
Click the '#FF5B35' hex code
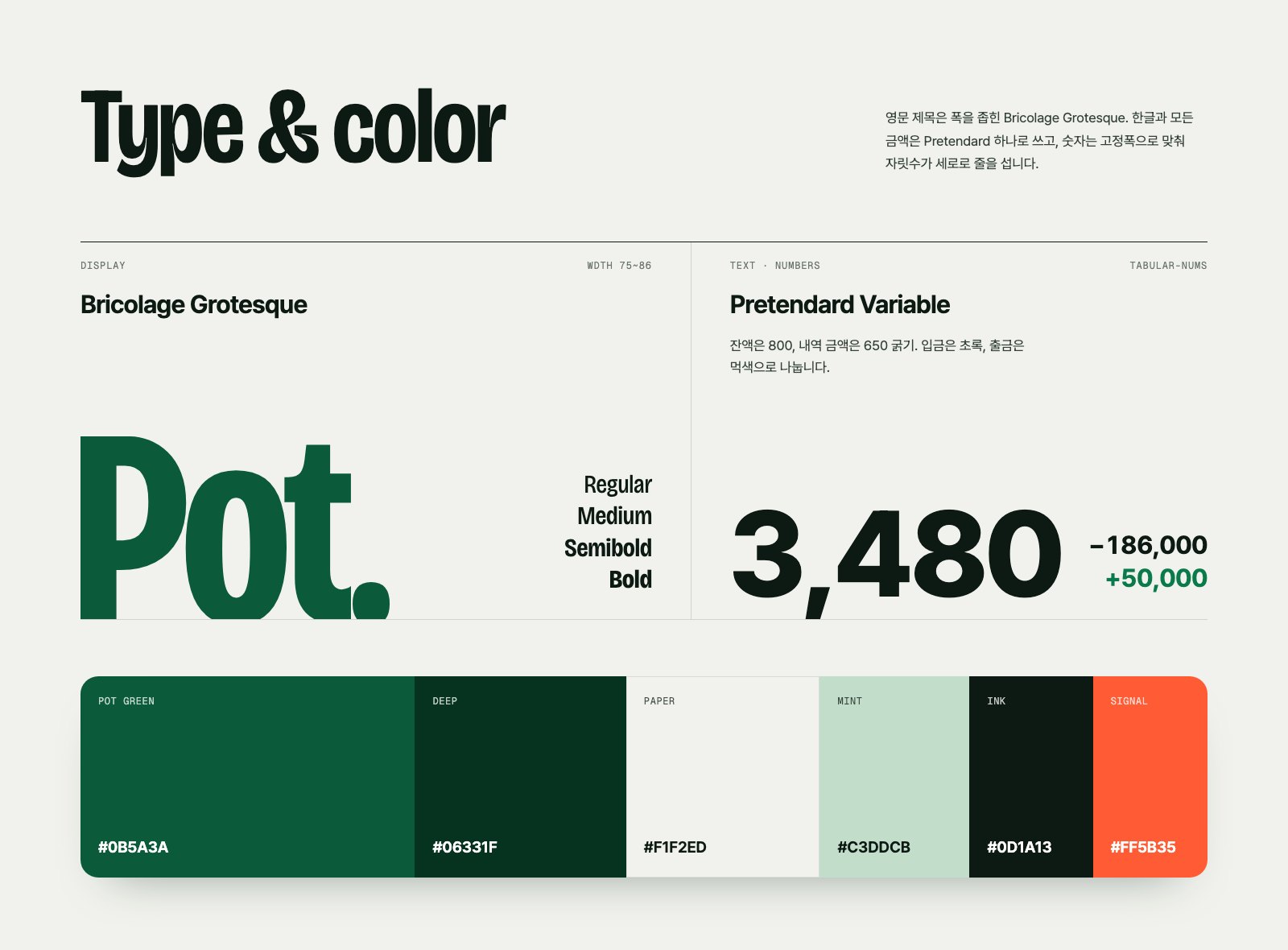tap(1143, 847)
